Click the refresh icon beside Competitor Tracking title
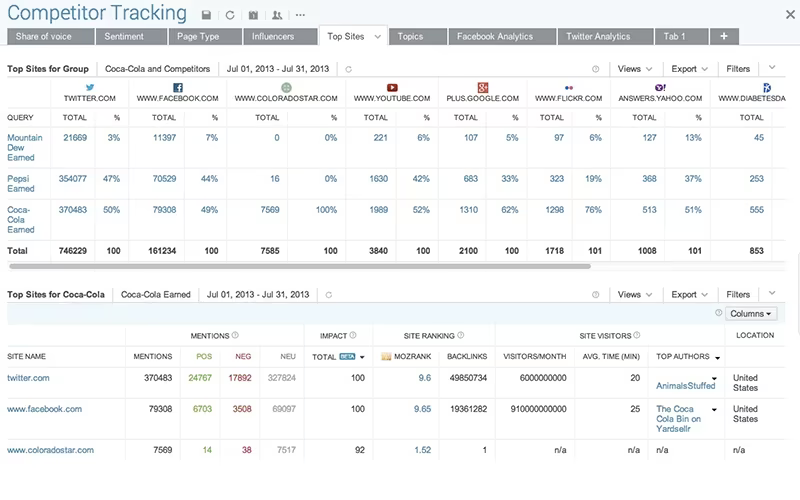 pyautogui.click(x=230, y=15)
